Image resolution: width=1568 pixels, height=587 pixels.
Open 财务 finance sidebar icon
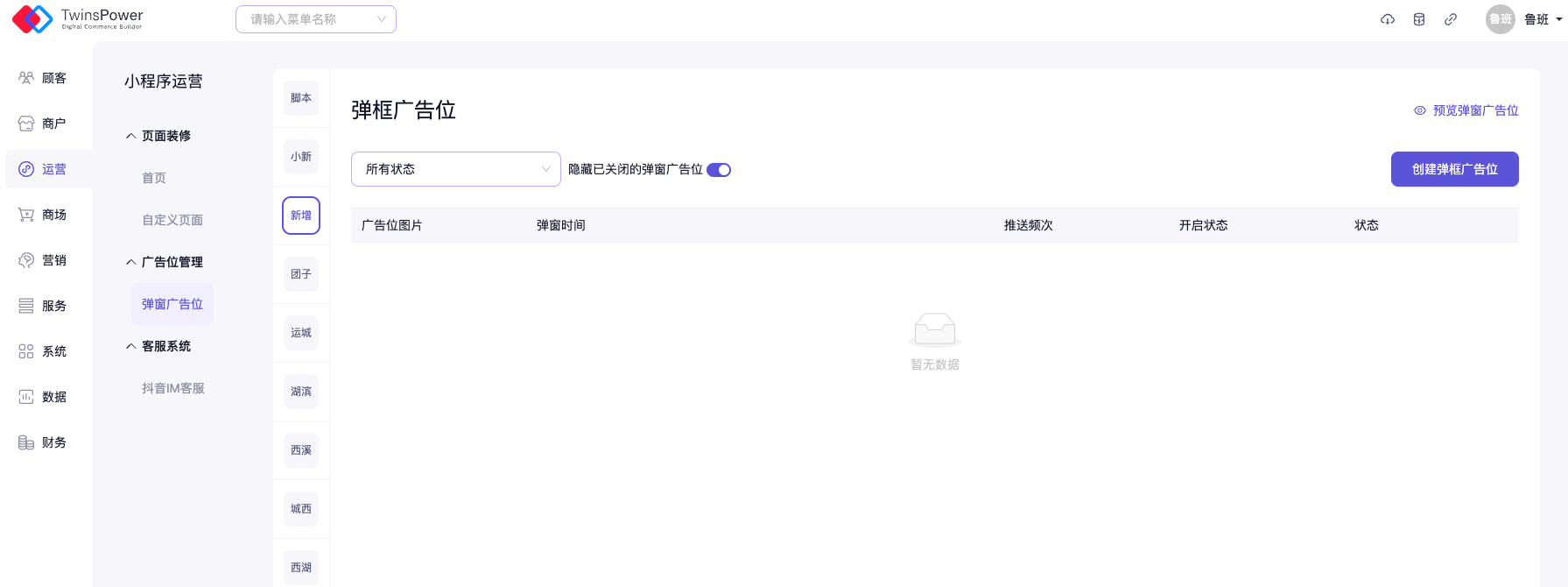[x=26, y=442]
